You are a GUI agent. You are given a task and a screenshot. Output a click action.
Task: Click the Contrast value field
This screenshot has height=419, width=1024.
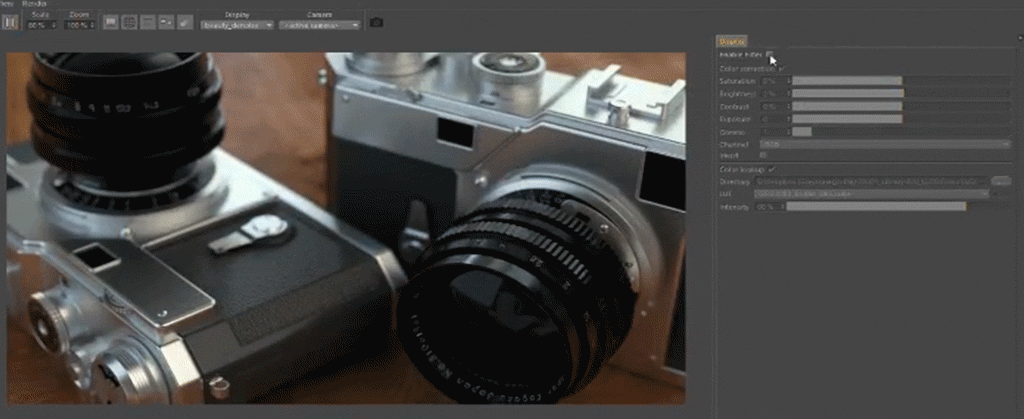775,106
